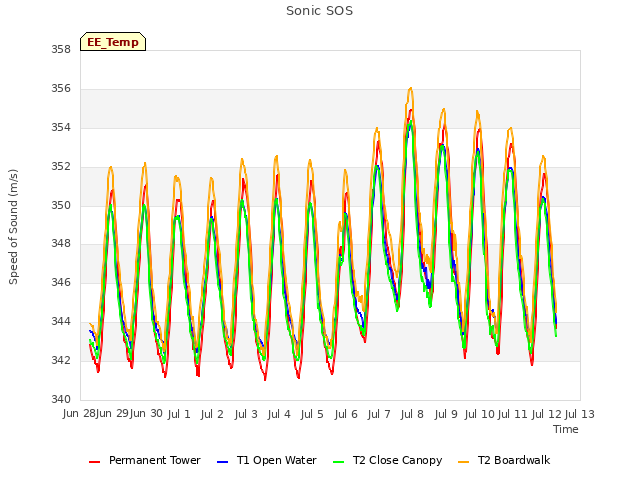Click the Jul 4 x-axis tick label
640x480 pixels.
(279, 414)
